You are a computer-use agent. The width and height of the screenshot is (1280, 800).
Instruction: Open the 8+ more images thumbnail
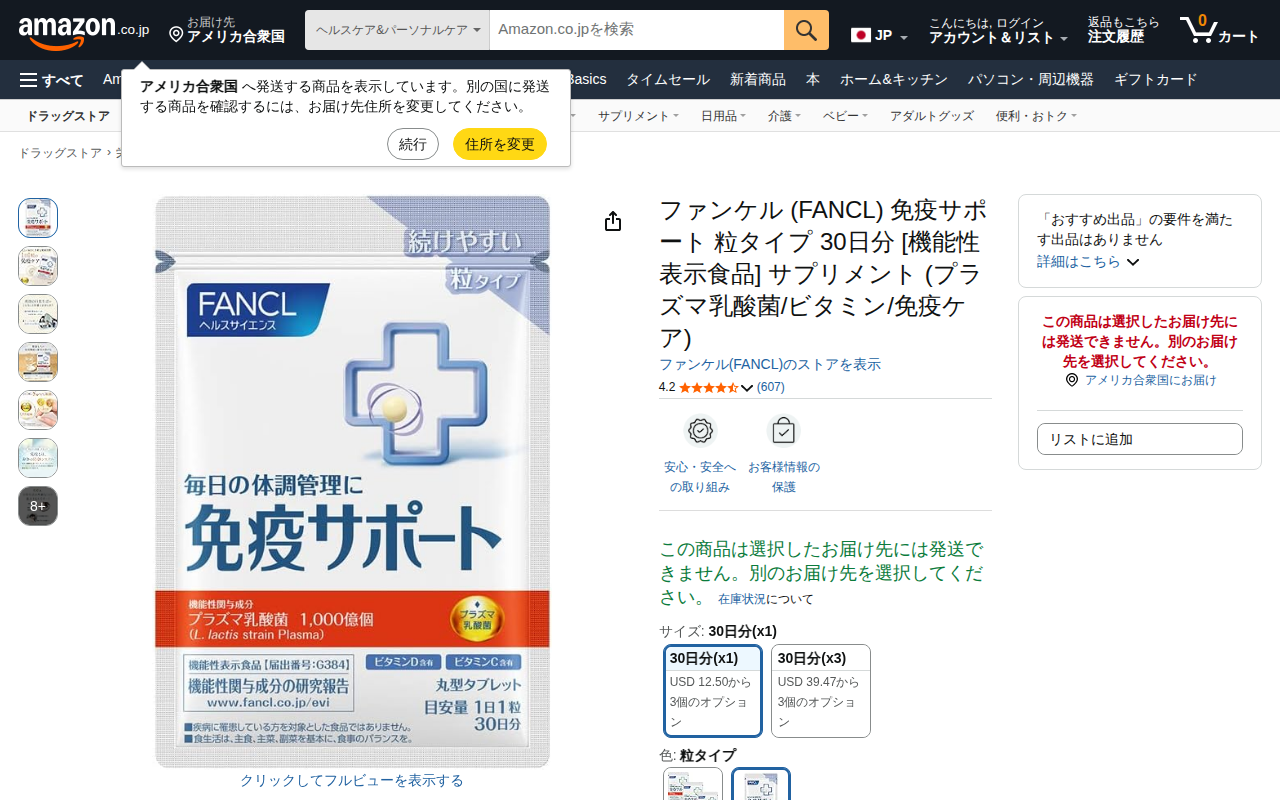pyautogui.click(x=38, y=506)
